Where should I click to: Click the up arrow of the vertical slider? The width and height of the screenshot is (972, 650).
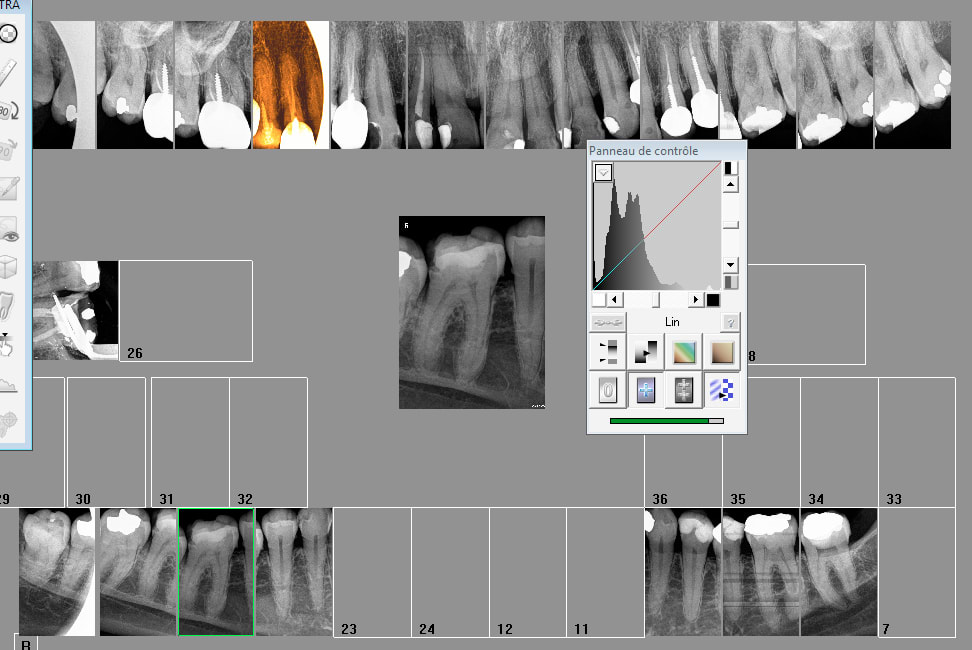(731, 185)
